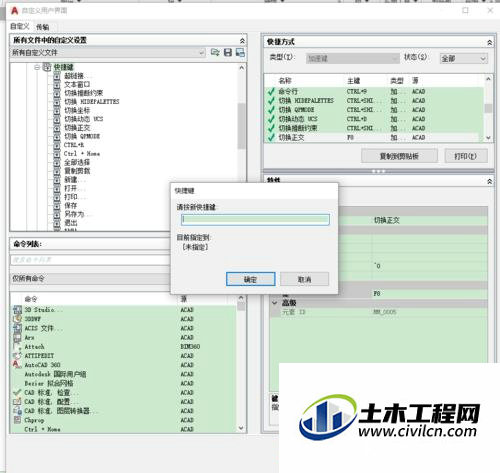
Task: Select the Attach command row
Action: click(123, 347)
